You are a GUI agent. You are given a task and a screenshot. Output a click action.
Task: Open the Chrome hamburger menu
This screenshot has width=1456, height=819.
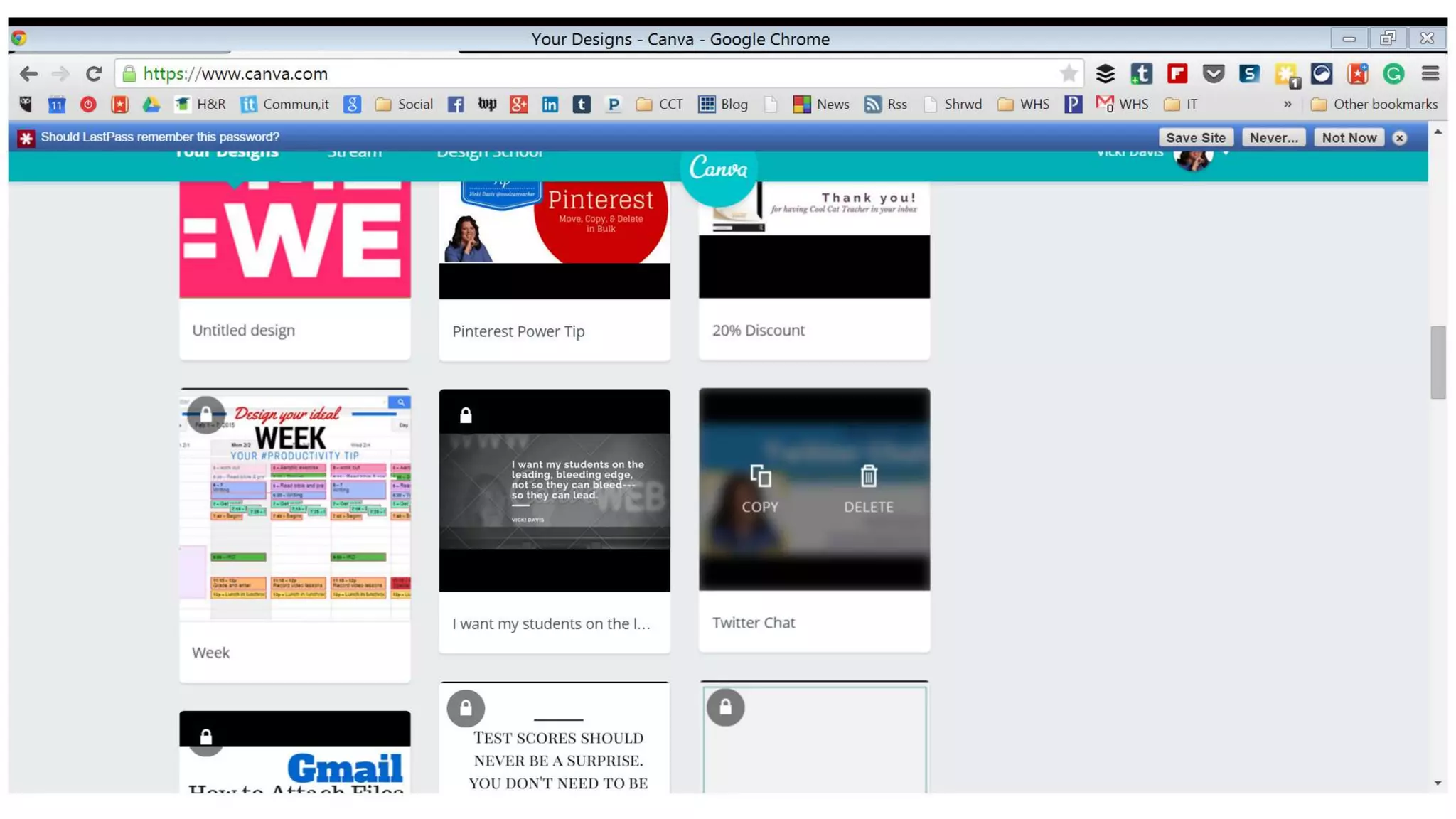pos(1430,74)
